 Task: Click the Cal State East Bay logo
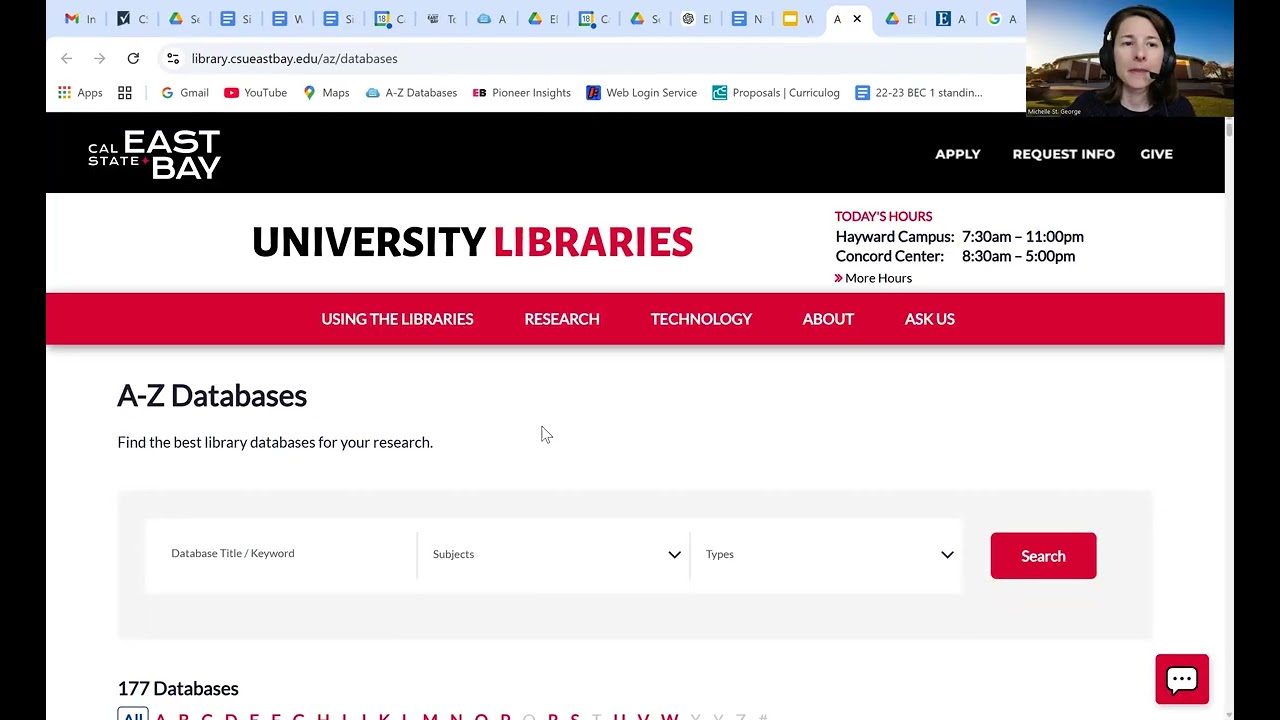click(x=154, y=154)
